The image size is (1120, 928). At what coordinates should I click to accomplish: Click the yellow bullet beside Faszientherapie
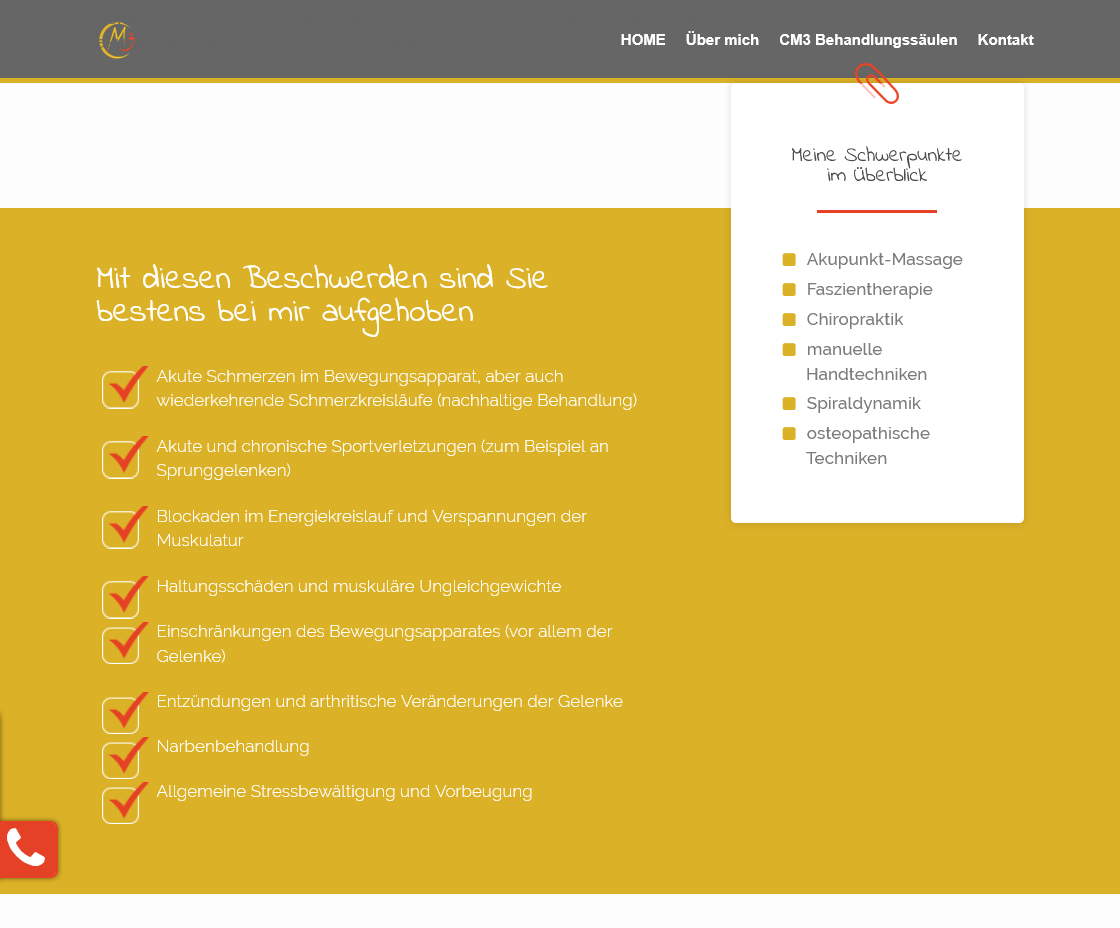789,290
